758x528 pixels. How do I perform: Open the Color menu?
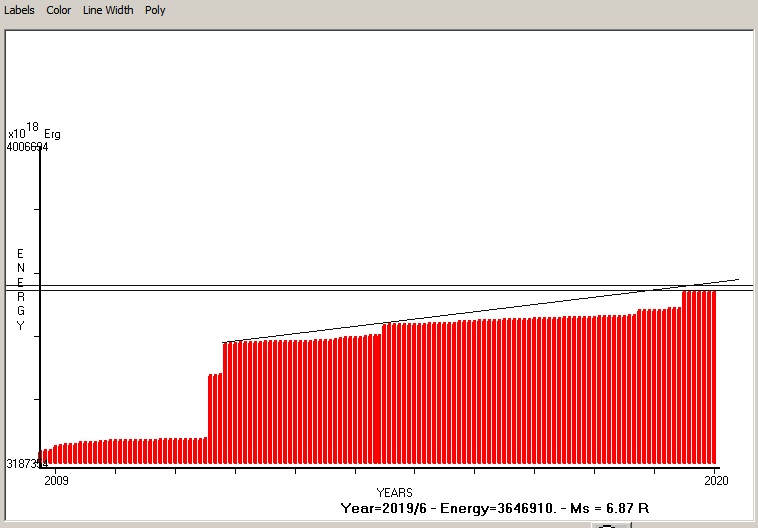tap(58, 10)
